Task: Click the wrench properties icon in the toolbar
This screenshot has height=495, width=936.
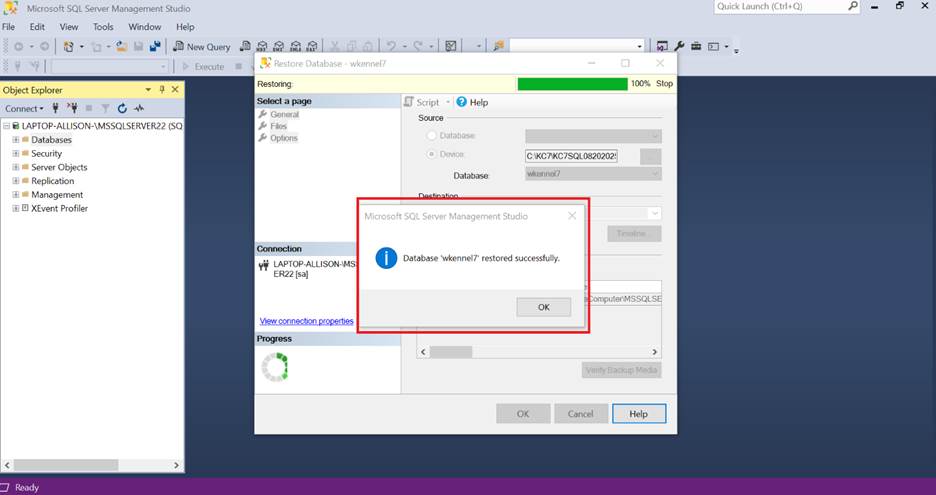Action: coord(679,46)
